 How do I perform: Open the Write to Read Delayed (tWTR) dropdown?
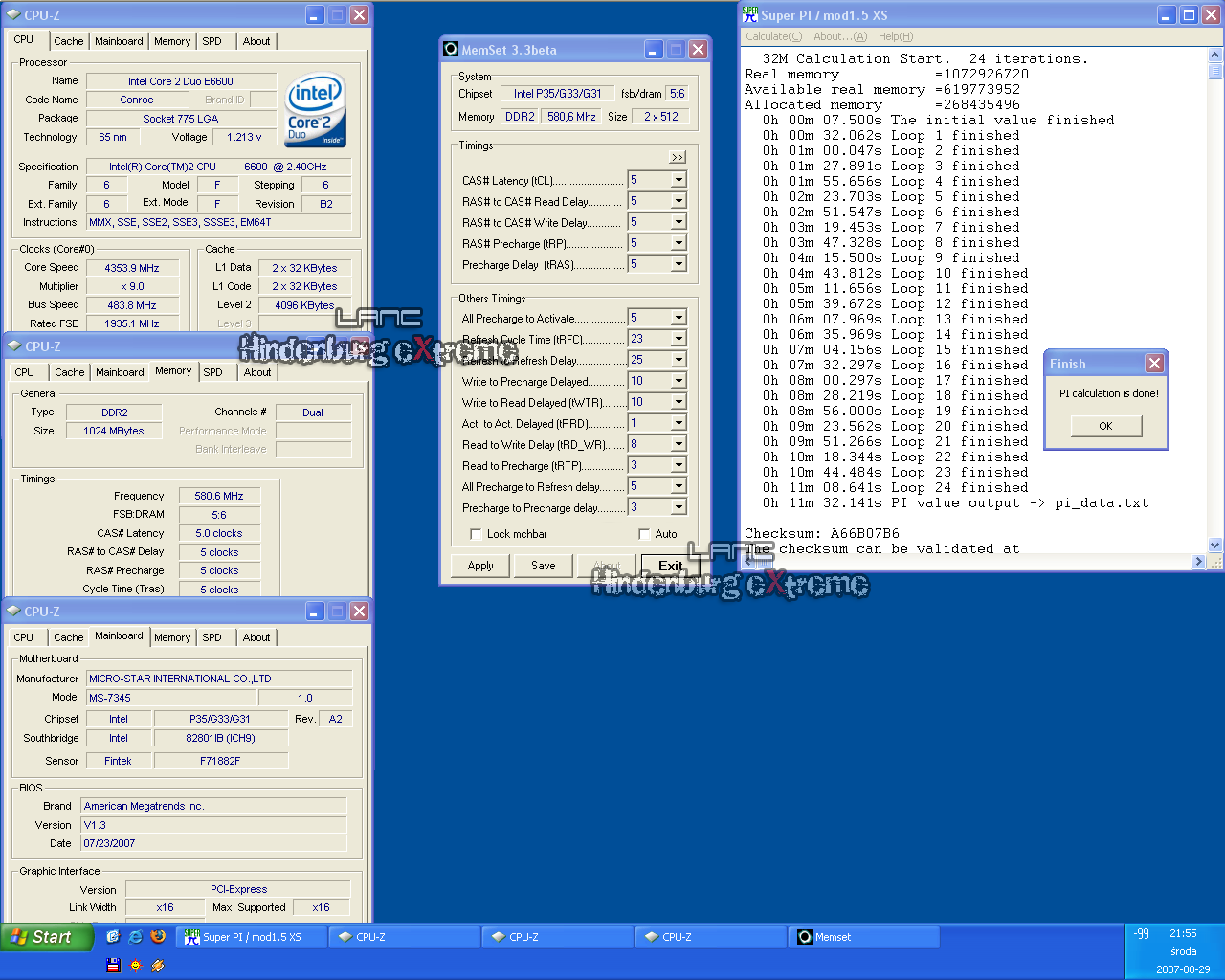click(x=679, y=402)
